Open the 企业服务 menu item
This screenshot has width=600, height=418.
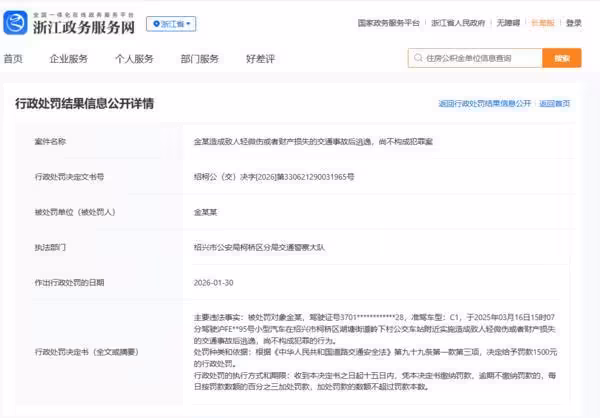pyautogui.click(x=69, y=59)
